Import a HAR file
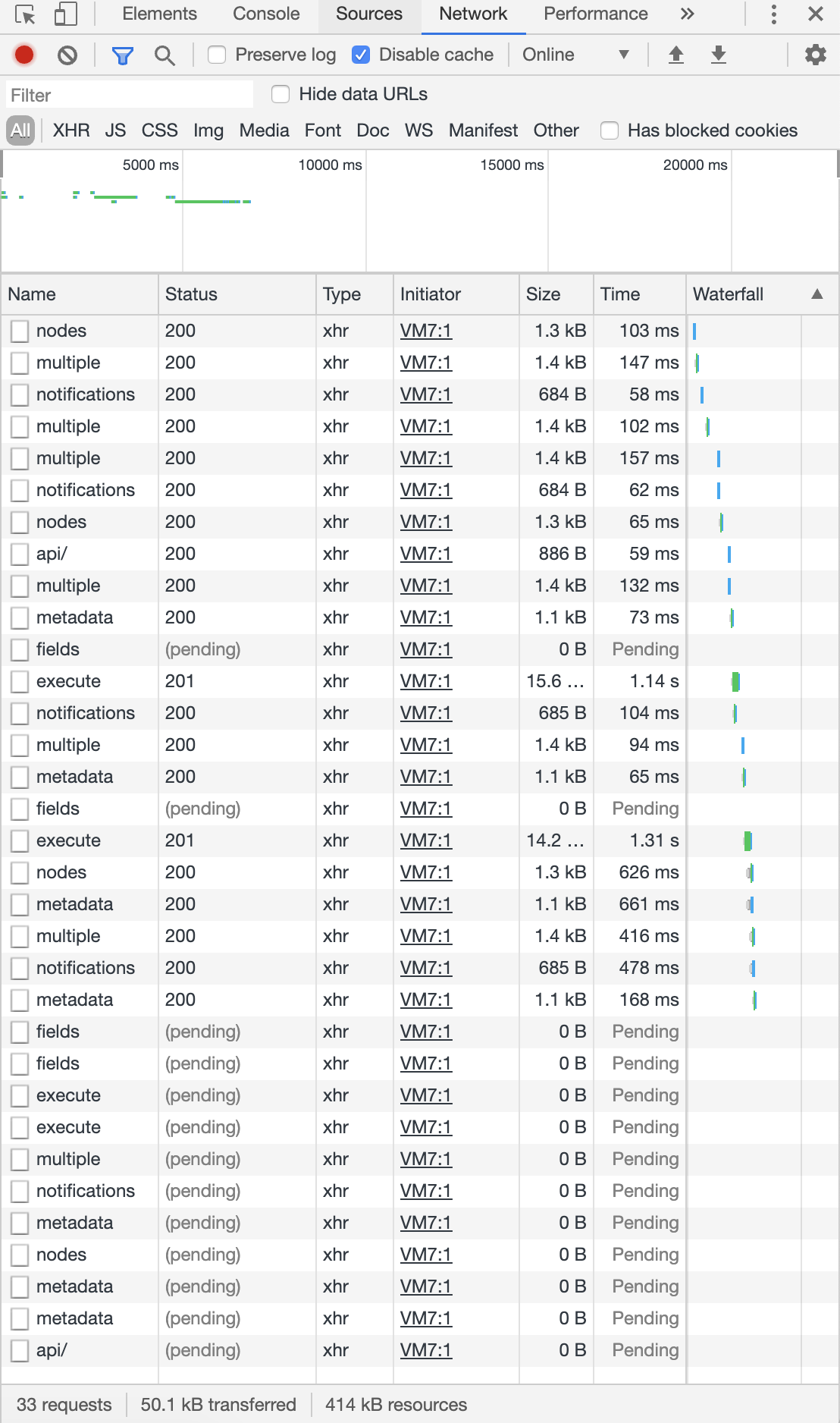This screenshot has width=840, height=1423. tap(675, 54)
